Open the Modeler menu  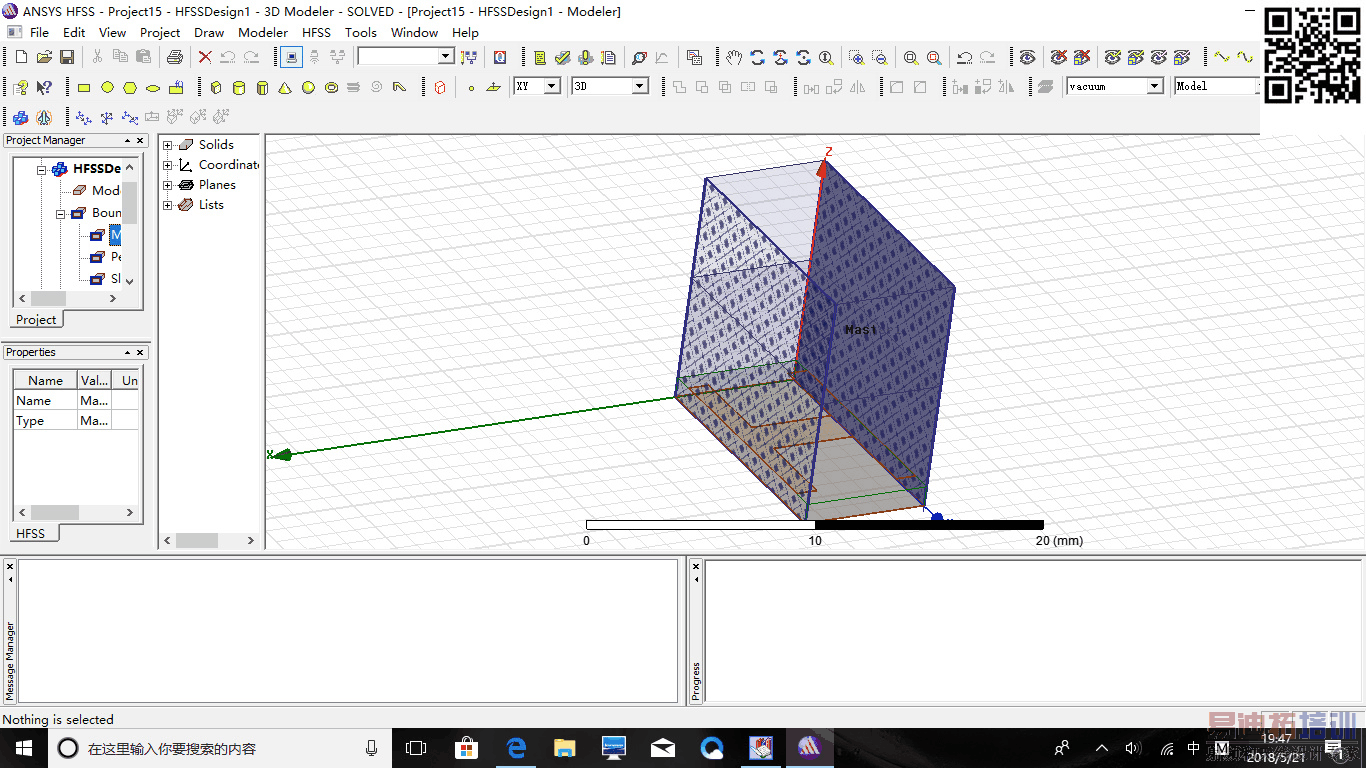[263, 32]
